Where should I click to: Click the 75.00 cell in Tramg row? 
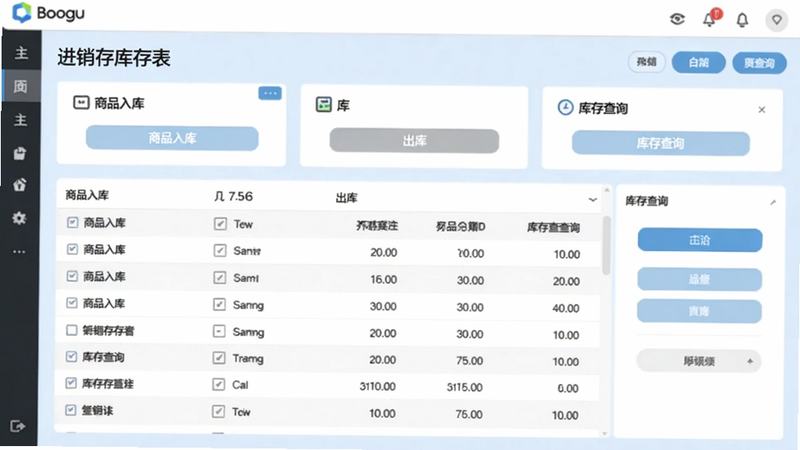pyautogui.click(x=469, y=361)
